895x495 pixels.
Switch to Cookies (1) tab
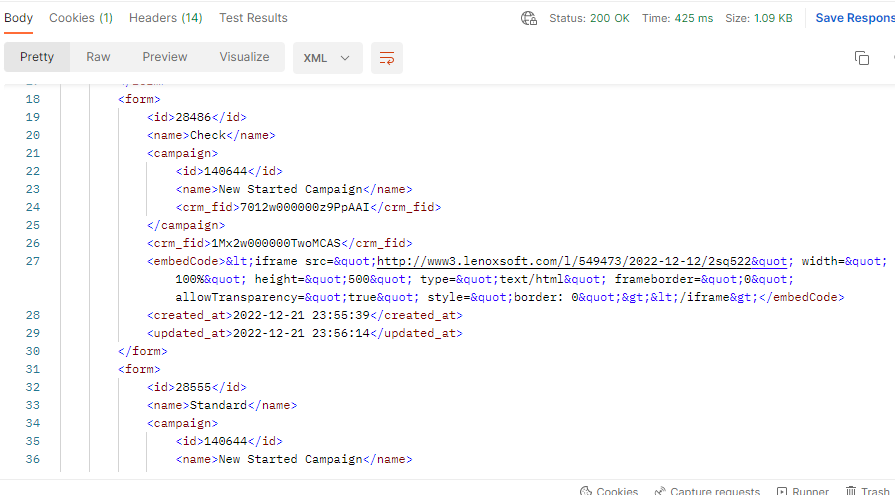tap(81, 18)
